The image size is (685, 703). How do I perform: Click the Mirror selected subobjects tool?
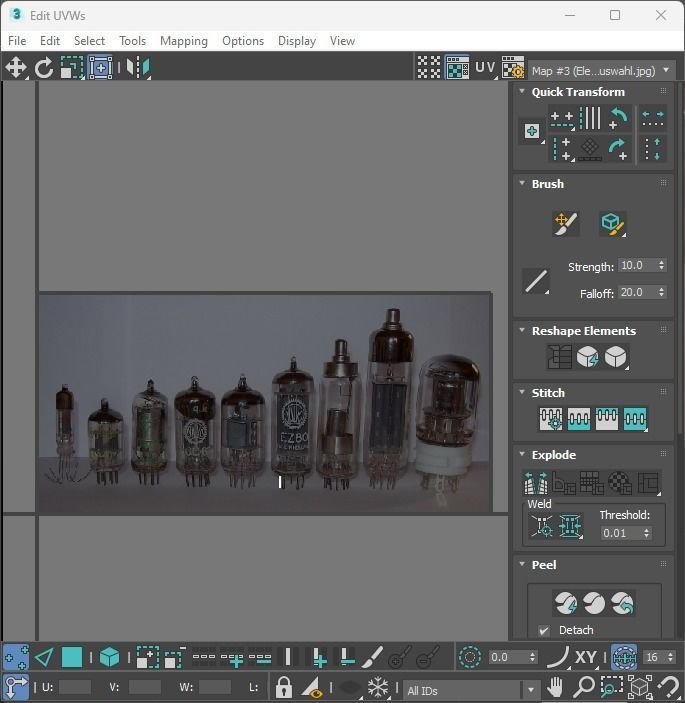138,68
